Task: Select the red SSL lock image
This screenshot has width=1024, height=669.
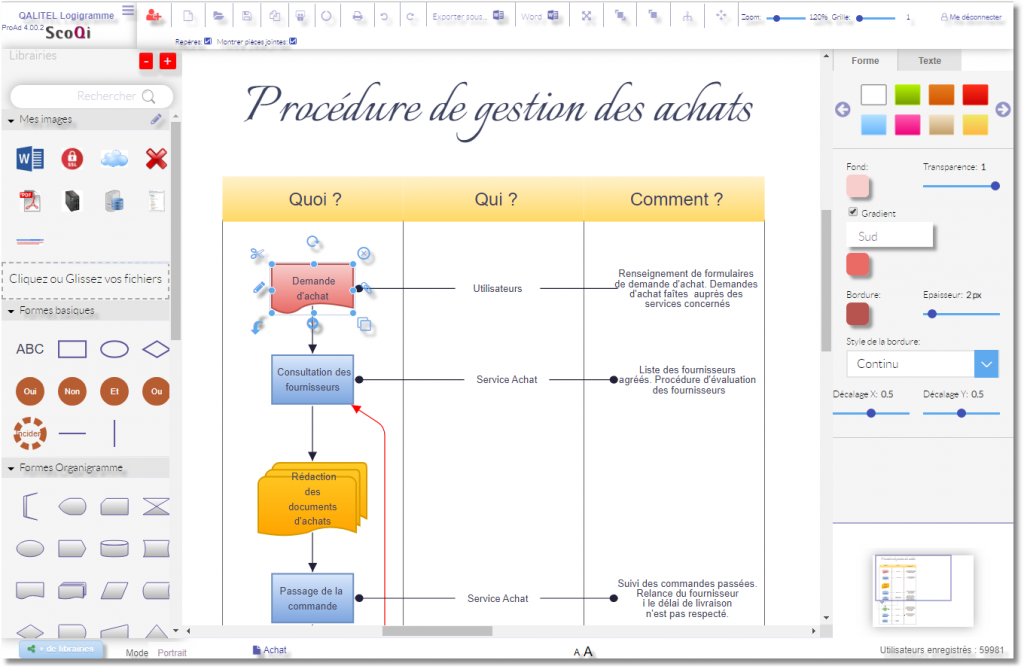Action: (72, 159)
